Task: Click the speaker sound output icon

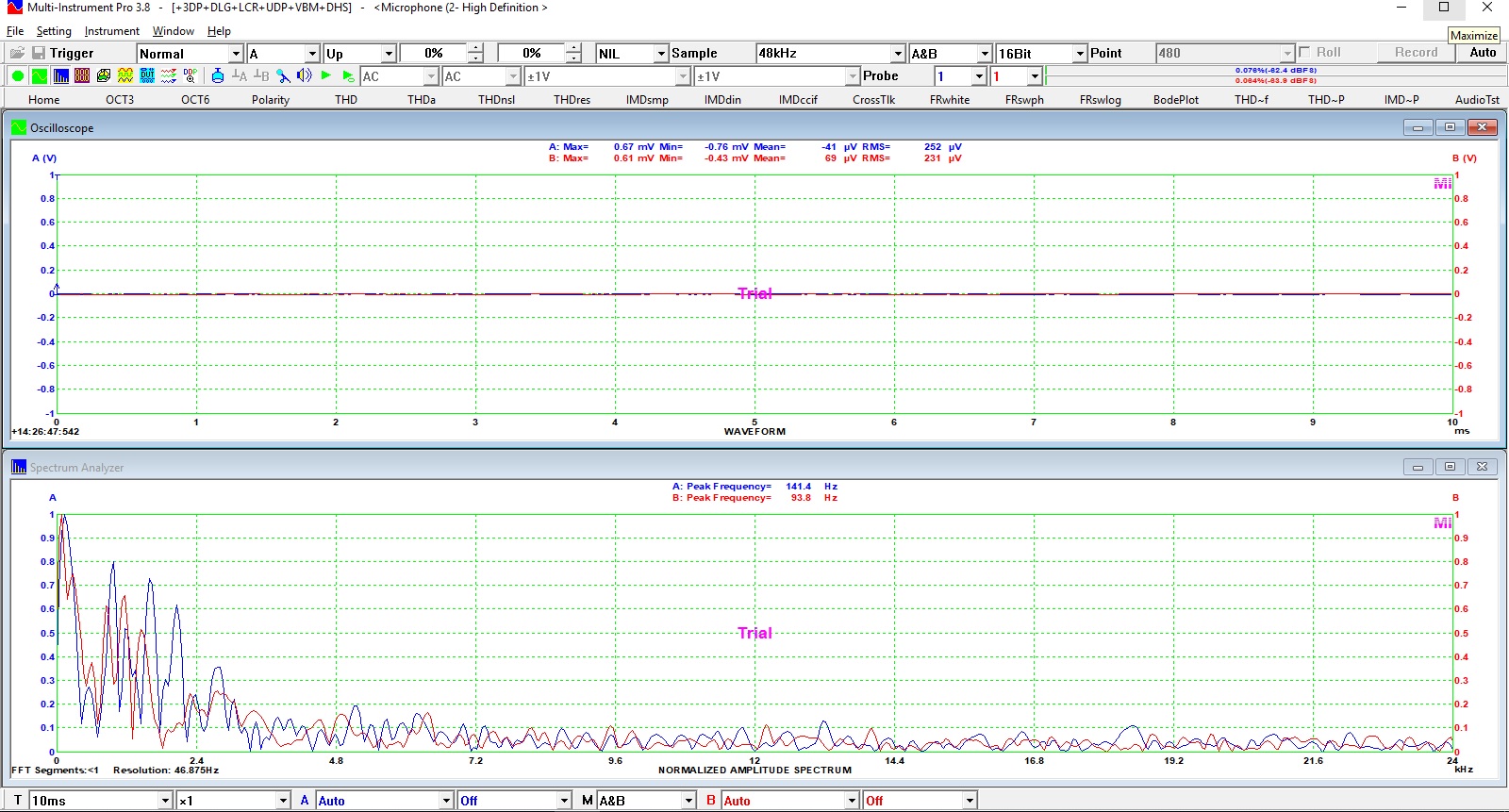Action: click(305, 76)
